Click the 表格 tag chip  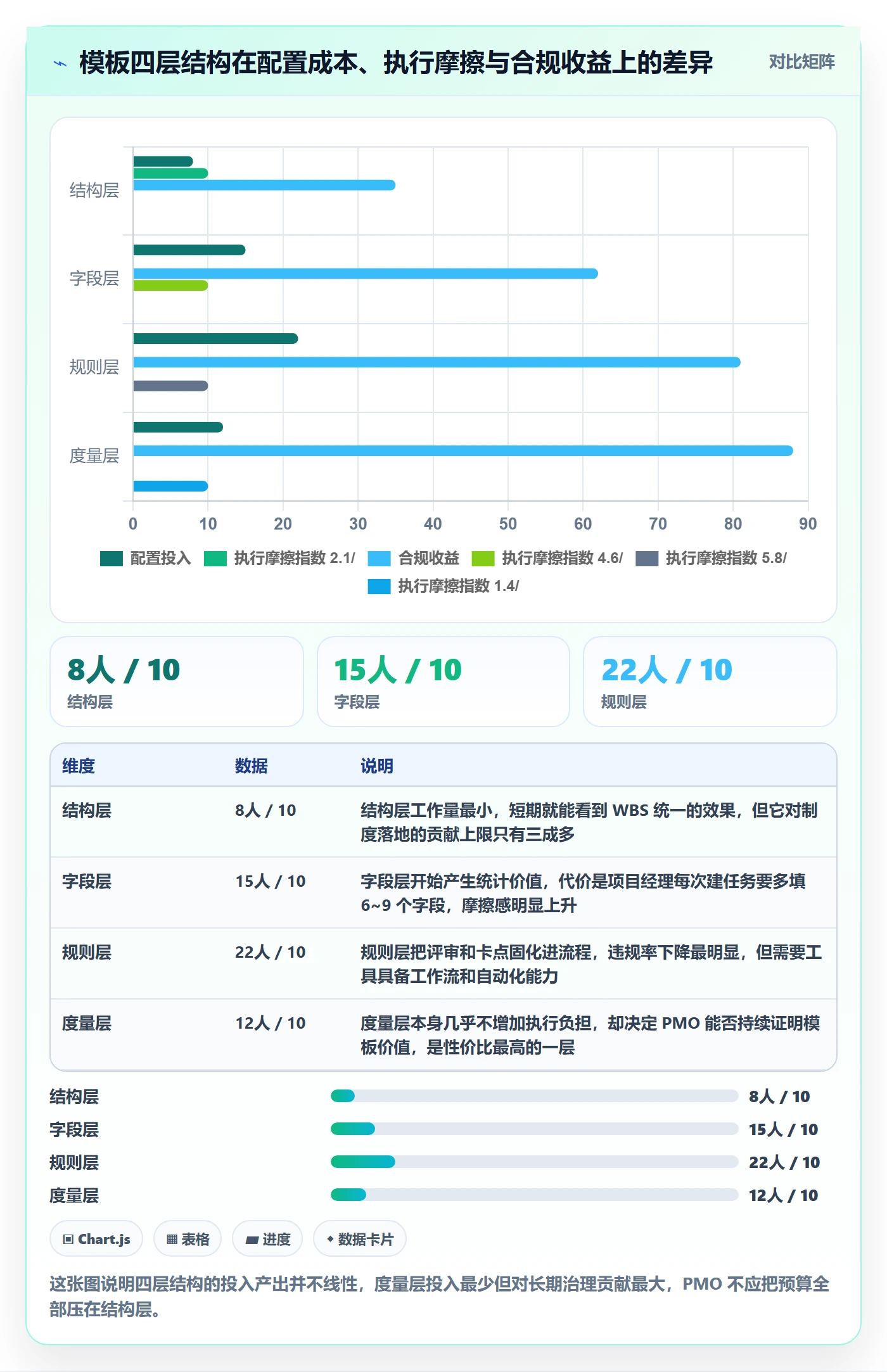click(x=188, y=1238)
